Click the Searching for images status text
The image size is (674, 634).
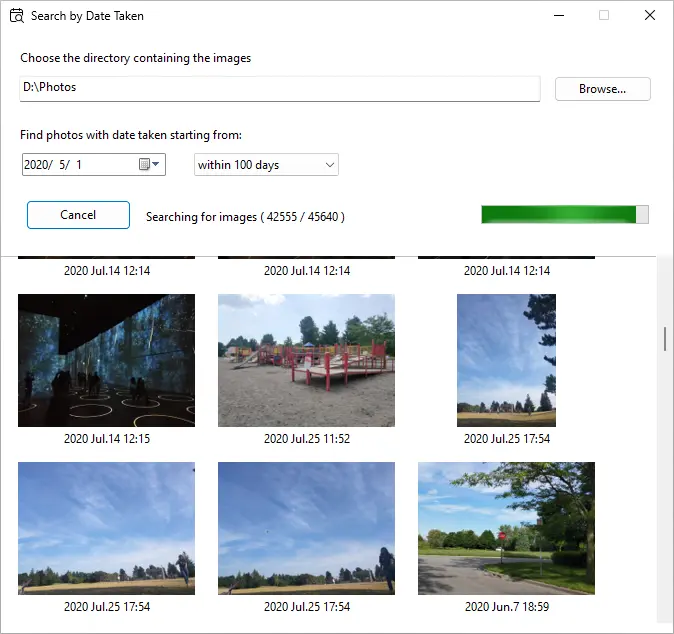tap(245, 217)
